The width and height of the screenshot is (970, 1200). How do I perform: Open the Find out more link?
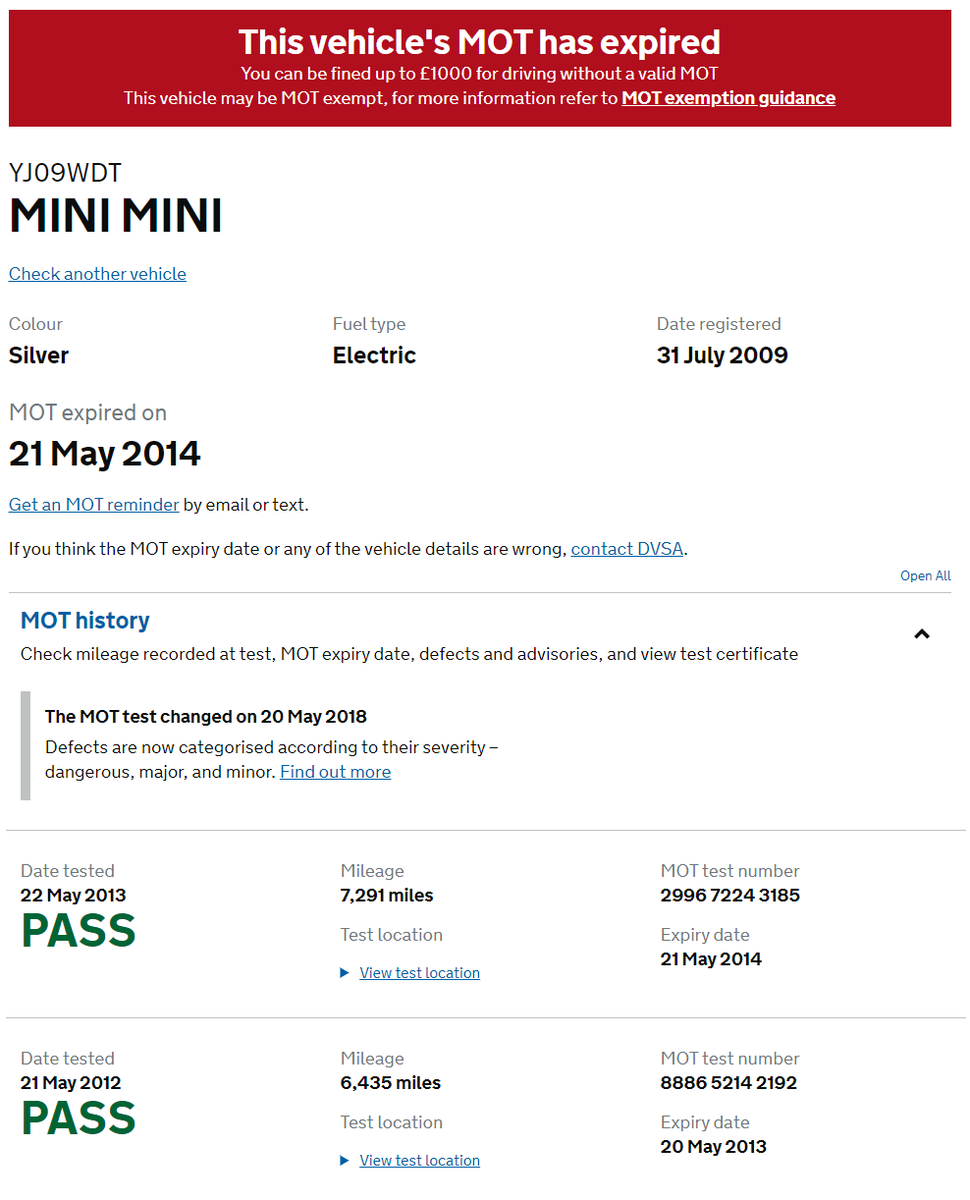pyautogui.click(x=335, y=772)
